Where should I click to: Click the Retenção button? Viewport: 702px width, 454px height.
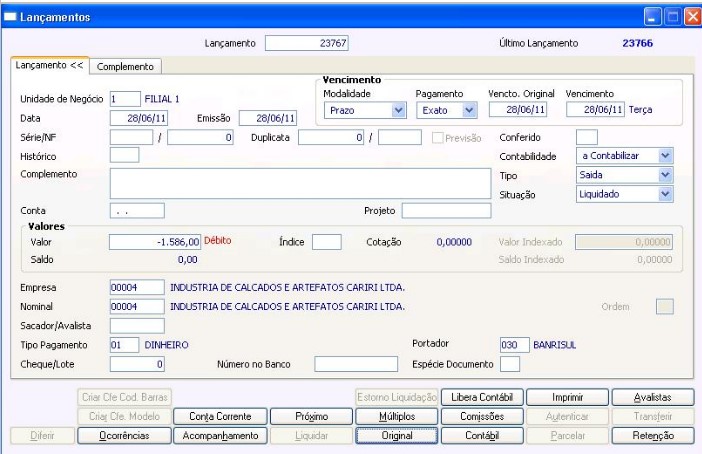pyautogui.click(x=653, y=436)
